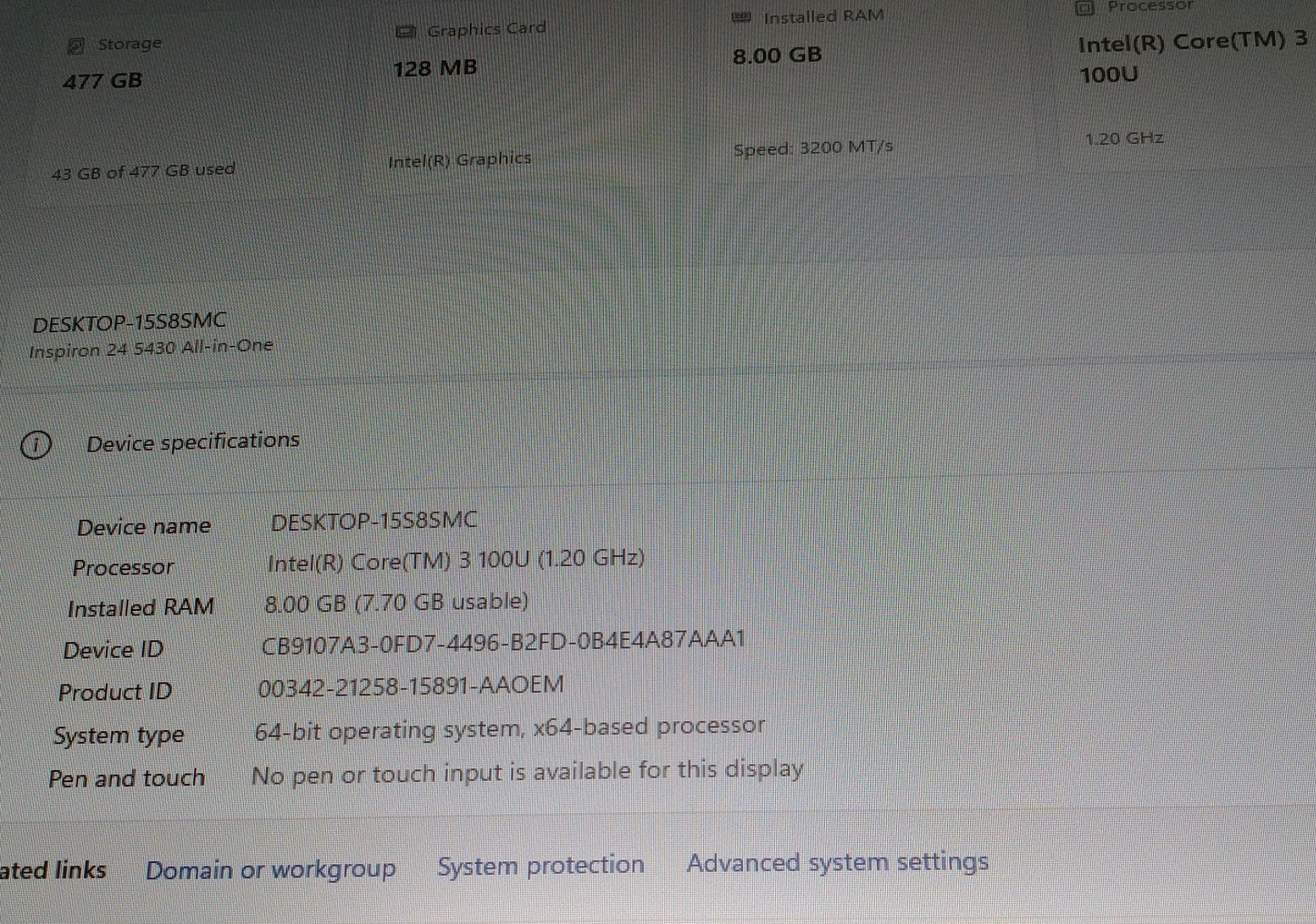Click the Storage icon
Image resolution: width=1316 pixels, height=924 pixels.
[77, 46]
